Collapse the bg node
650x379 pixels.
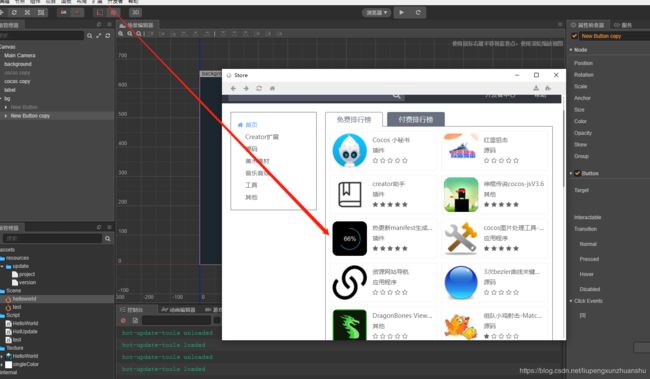[x=1, y=99]
